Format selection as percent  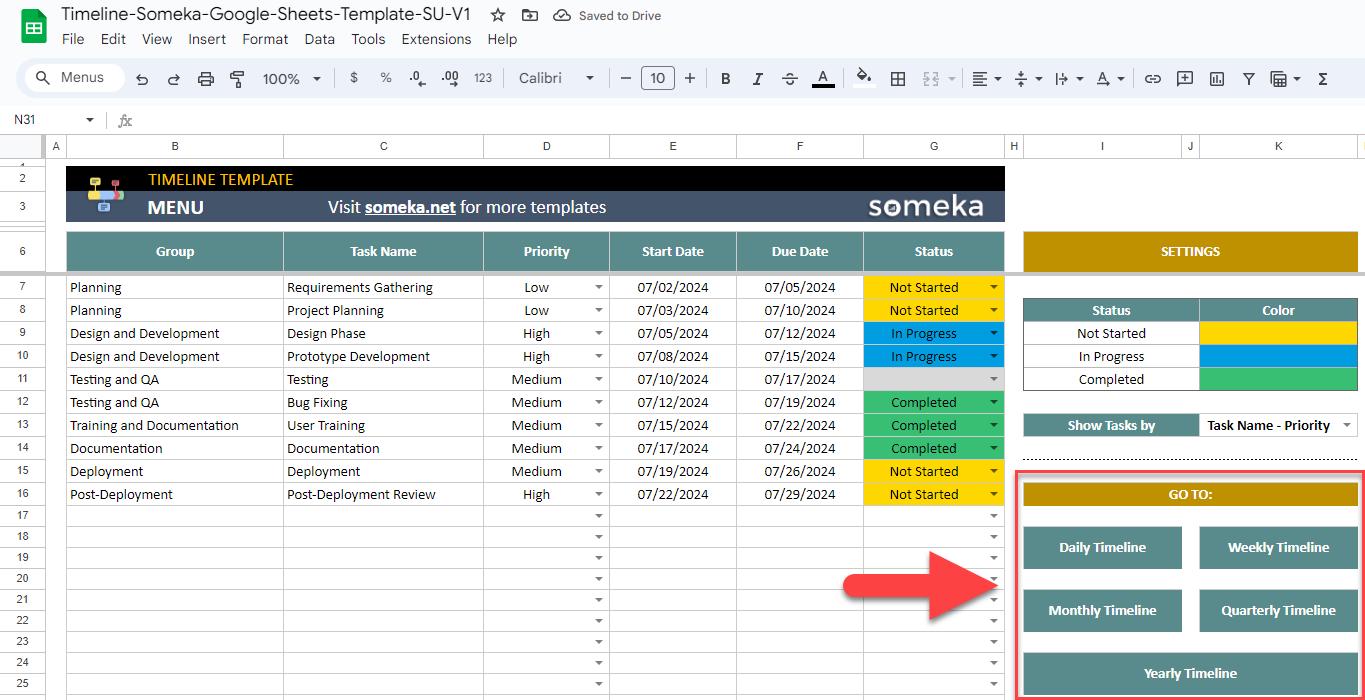point(385,77)
